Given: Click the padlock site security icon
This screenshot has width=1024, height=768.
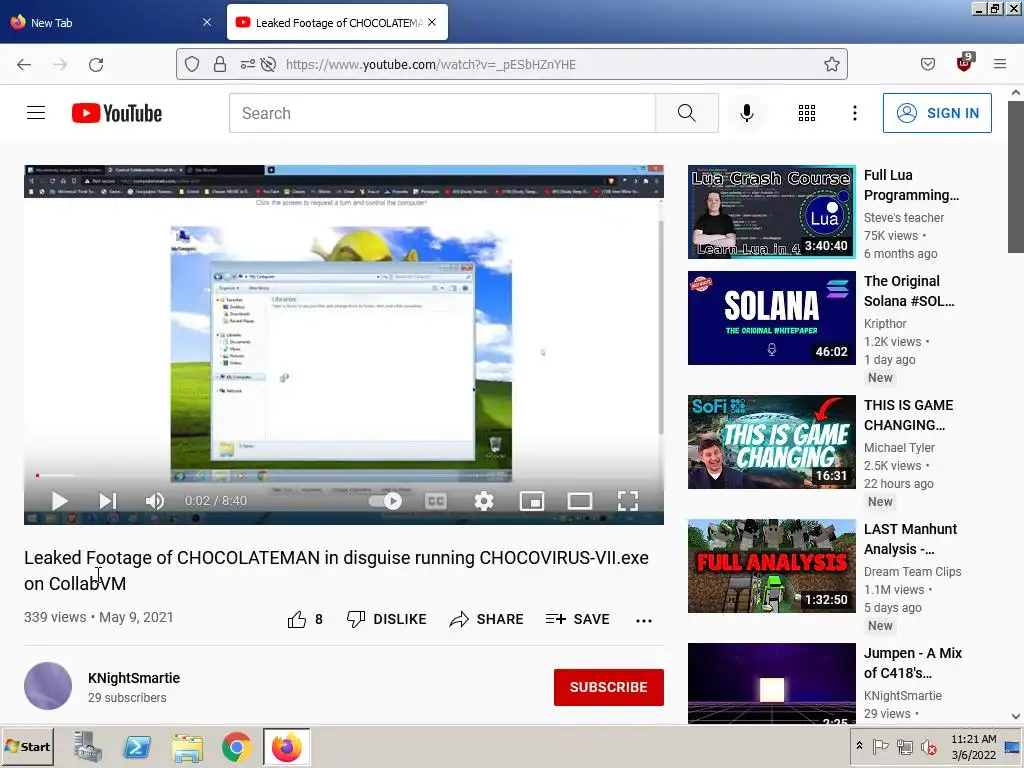Looking at the screenshot, I should [x=220, y=64].
